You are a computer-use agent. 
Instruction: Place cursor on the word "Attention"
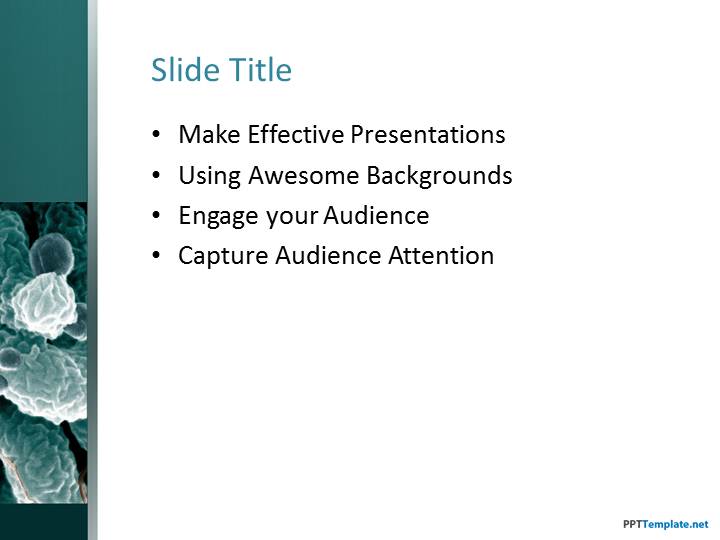[x=443, y=256]
